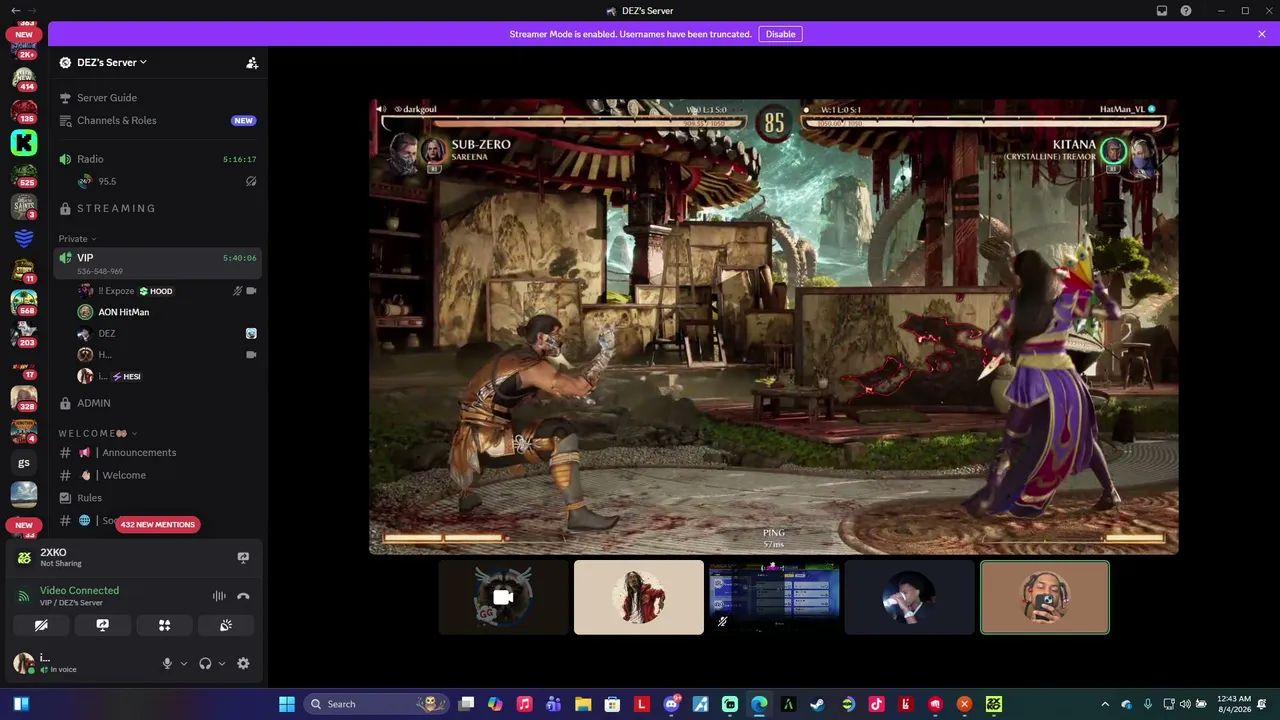1280x720 pixels.
Task: Open the 2XKO app on the taskbar
Action: [x=993, y=704]
